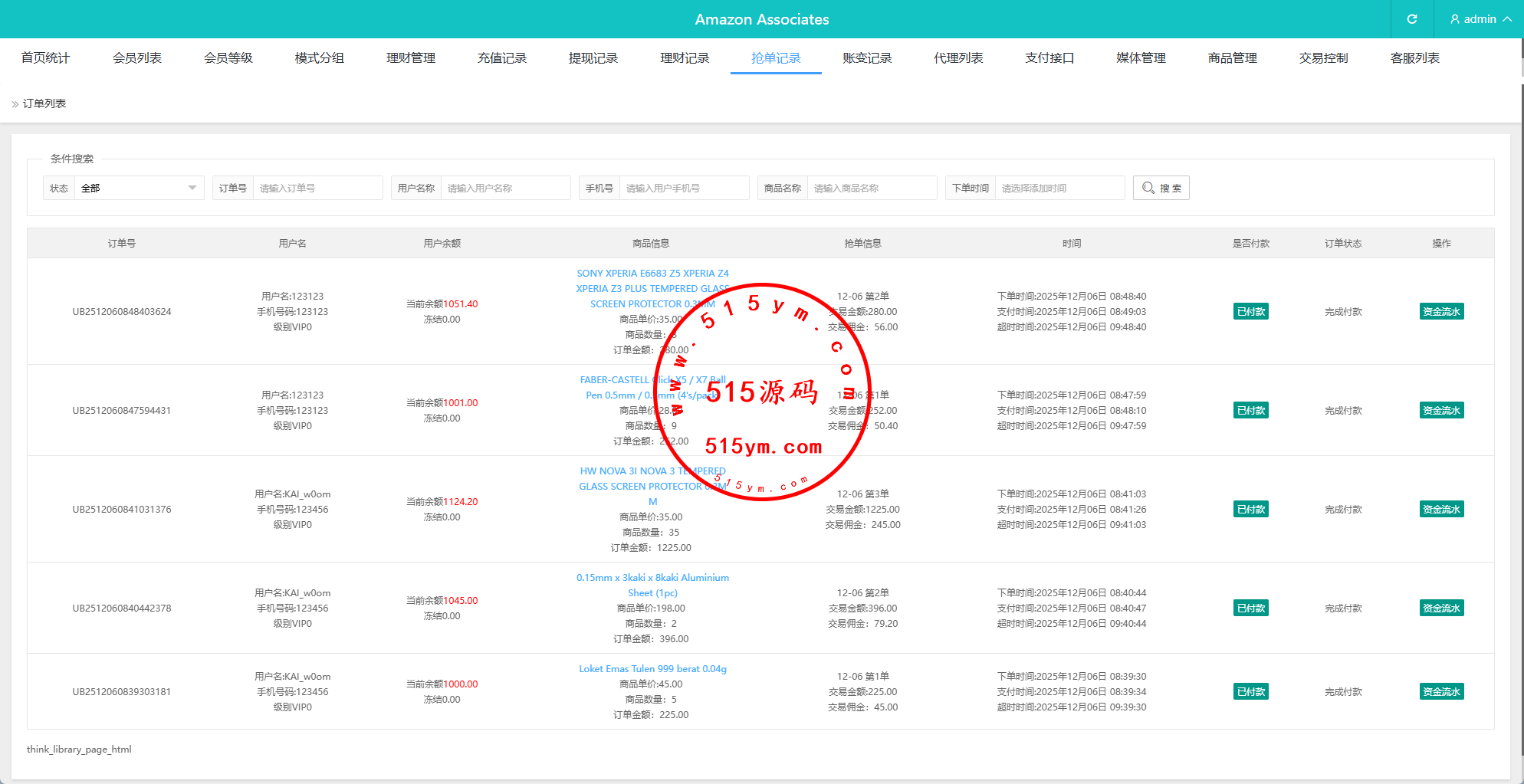This screenshot has height=784, width=1524.
Task: Open the 0.15mm Aluminium Sheet product link
Action: point(652,578)
